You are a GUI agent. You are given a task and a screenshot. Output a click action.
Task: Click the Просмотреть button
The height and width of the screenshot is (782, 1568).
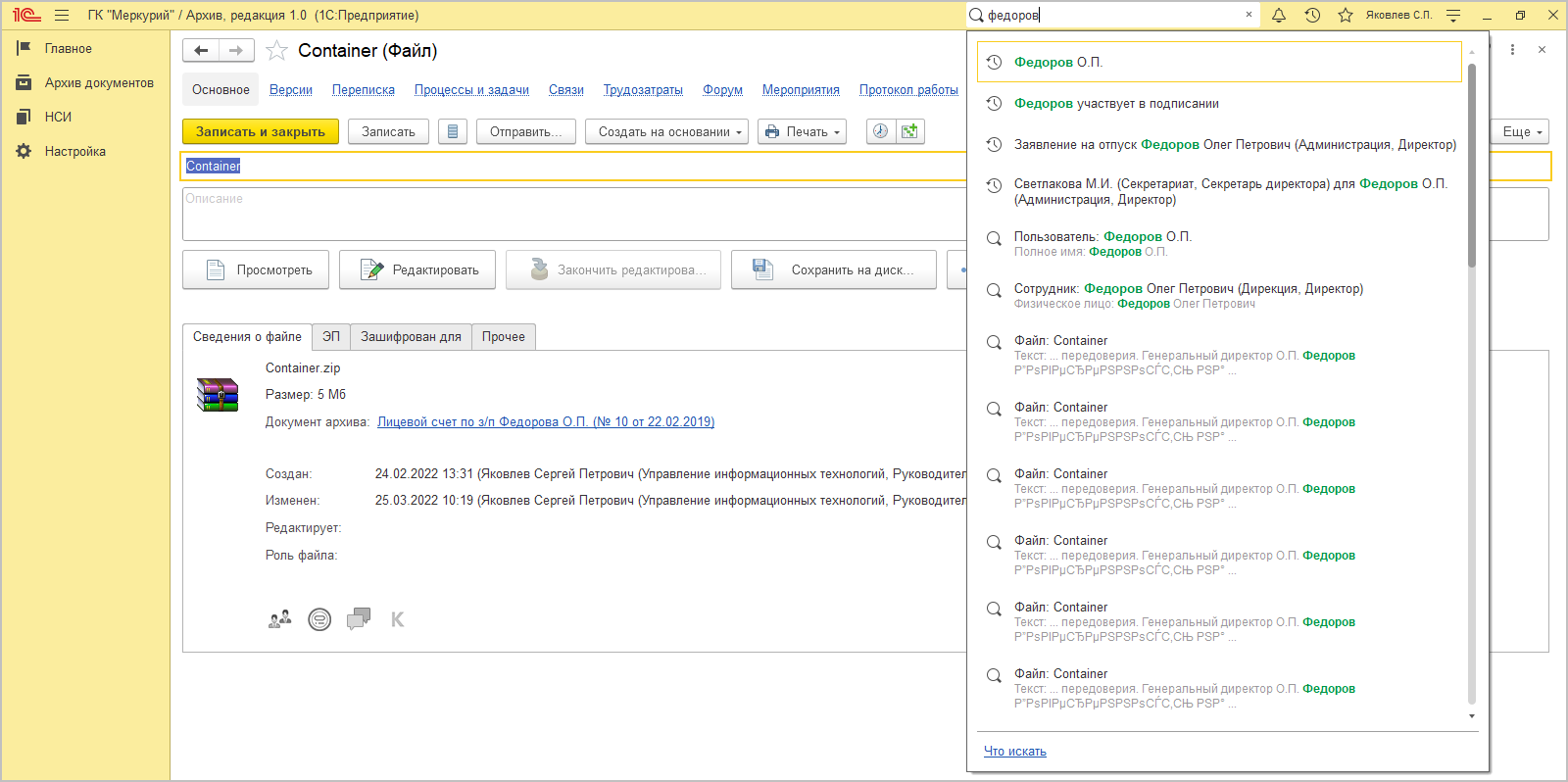pos(256,269)
